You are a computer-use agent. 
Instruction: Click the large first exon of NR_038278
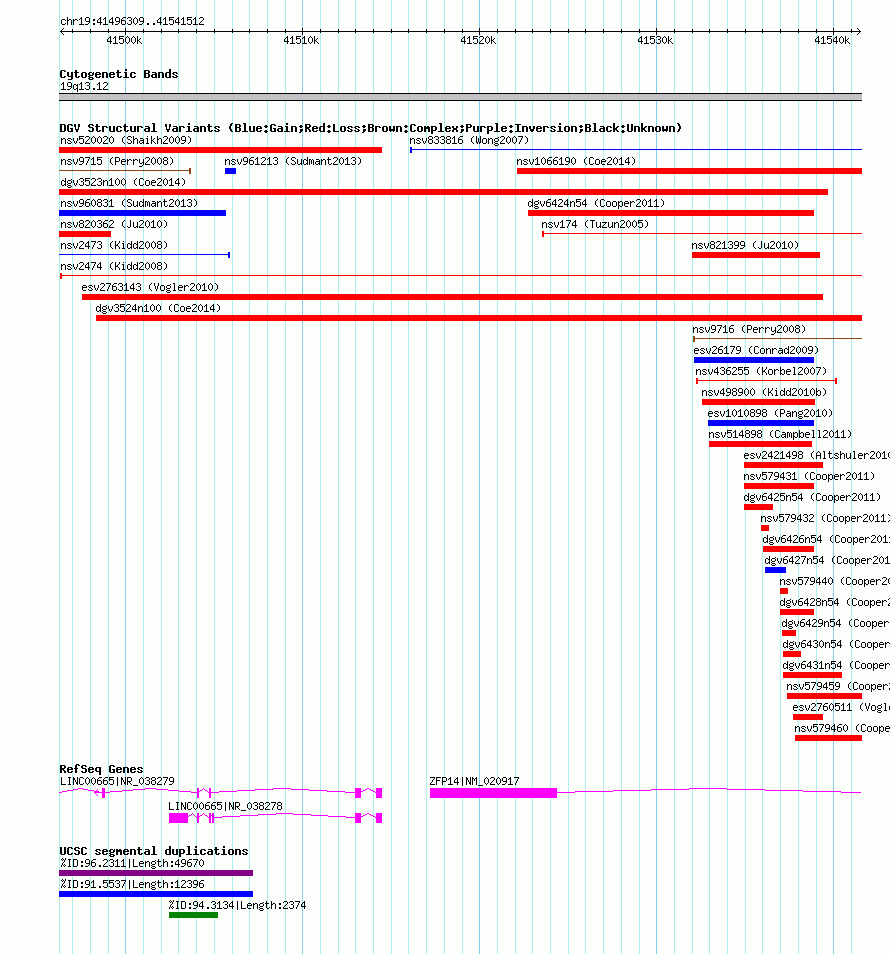point(178,818)
